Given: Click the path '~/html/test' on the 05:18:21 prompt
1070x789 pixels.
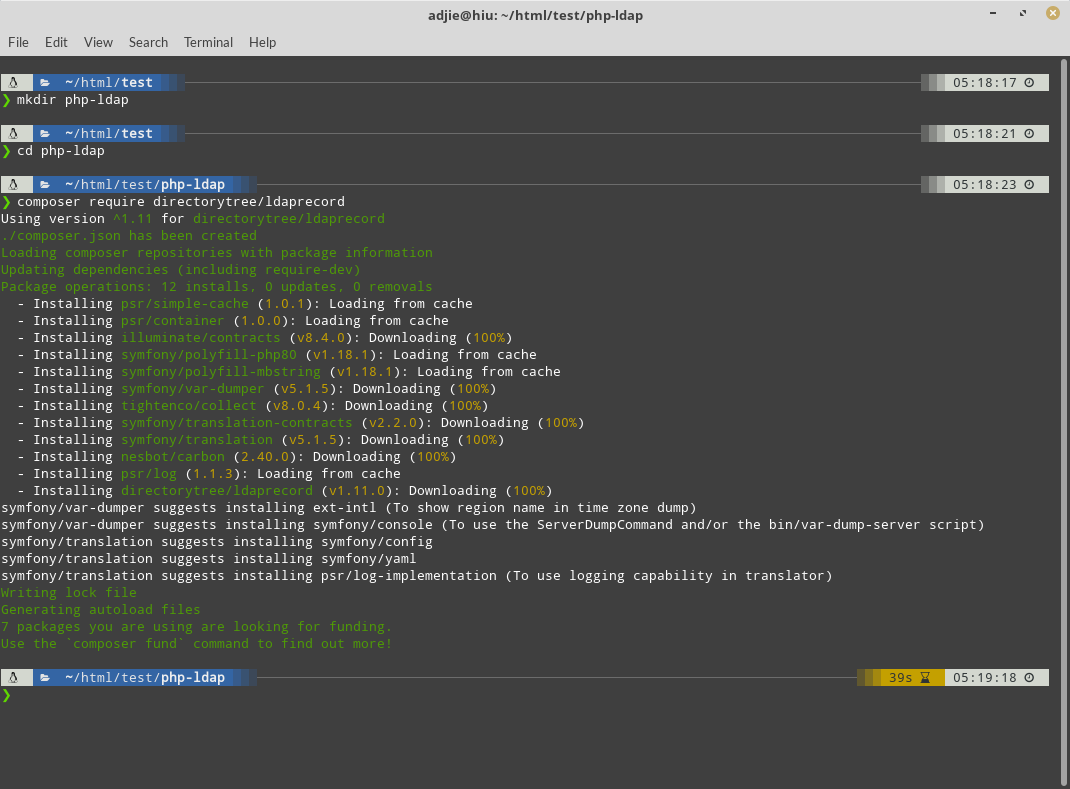Looking at the screenshot, I should (x=109, y=134).
